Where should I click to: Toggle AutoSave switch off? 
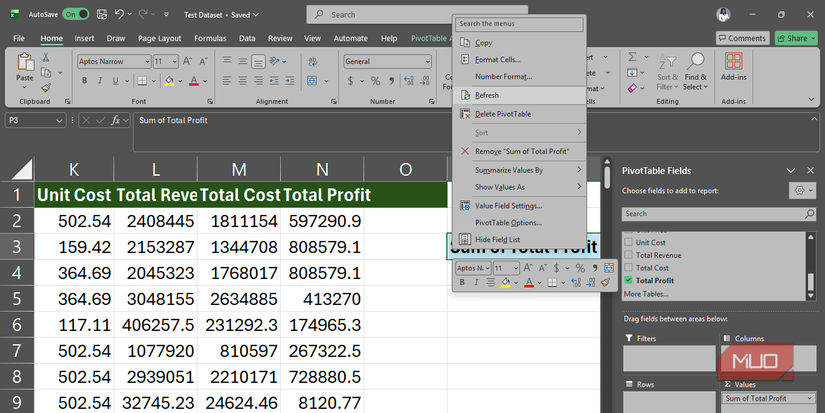(x=76, y=15)
